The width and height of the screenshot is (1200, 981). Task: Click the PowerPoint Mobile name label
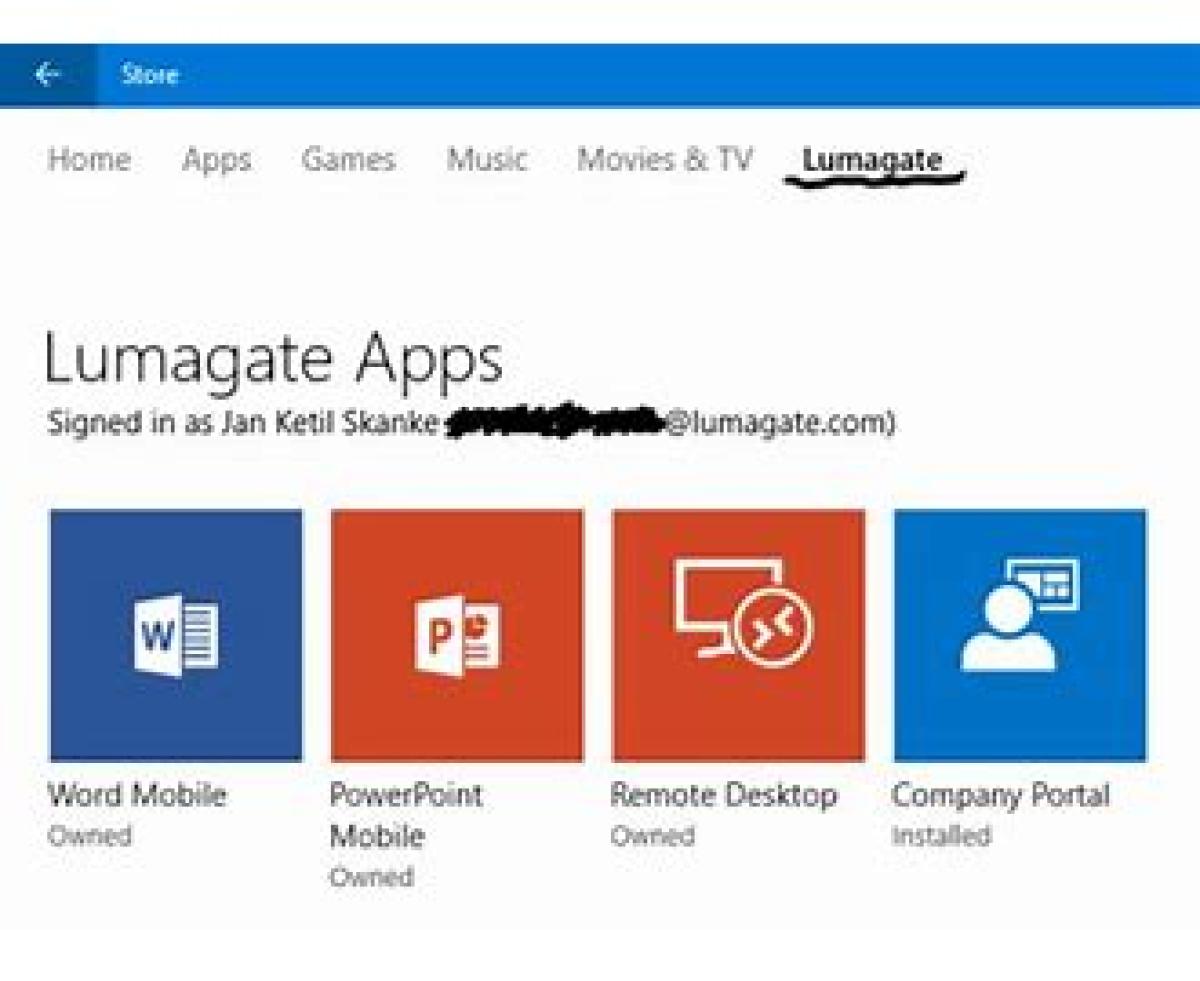[406, 815]
